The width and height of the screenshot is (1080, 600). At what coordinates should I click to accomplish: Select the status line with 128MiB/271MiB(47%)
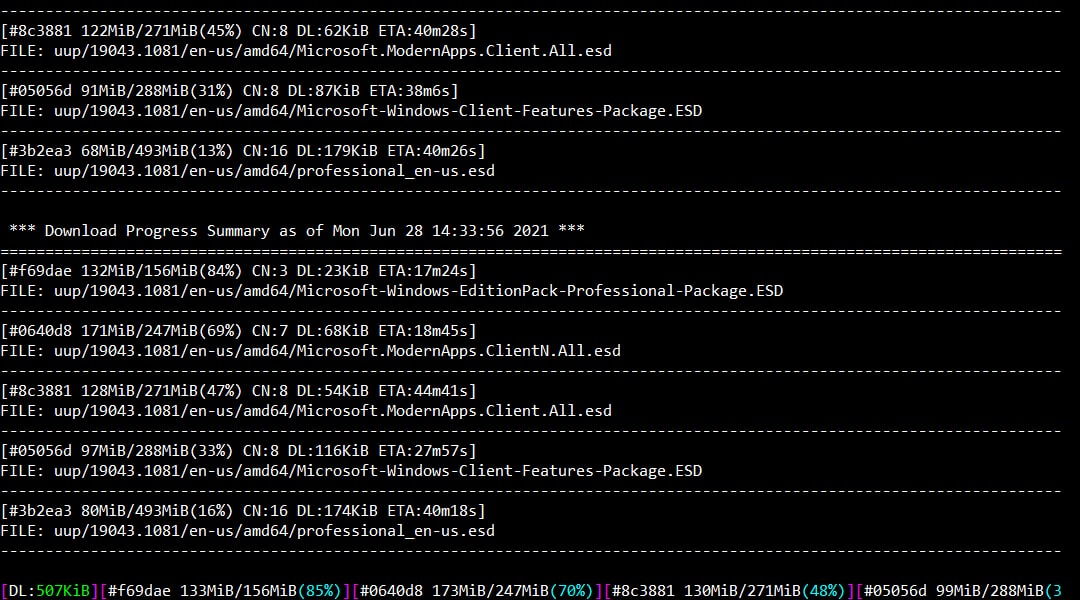(238, 391)
